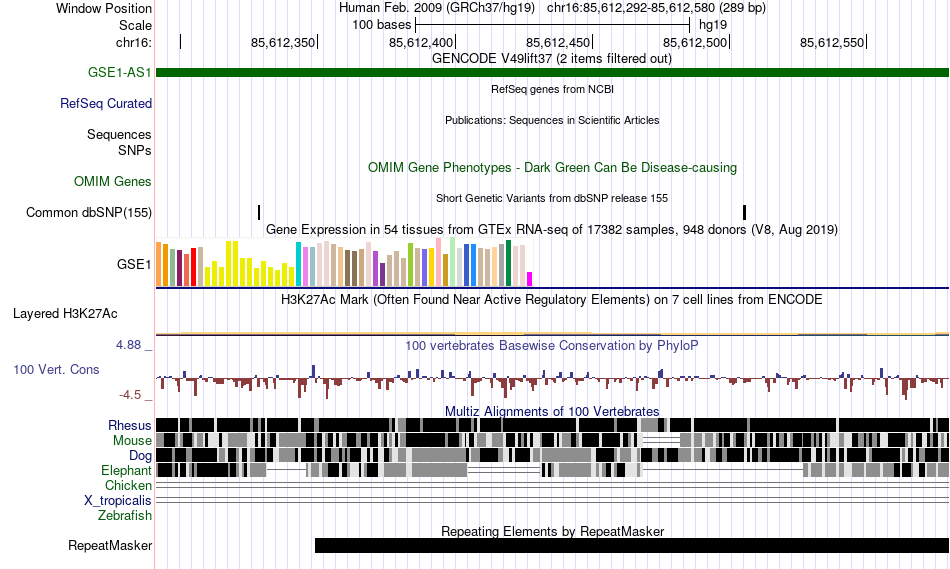The width and height of the screenshot is (950, 569).
Task: Click the PhyloP basewise conservation title
Action: (552, 345)
